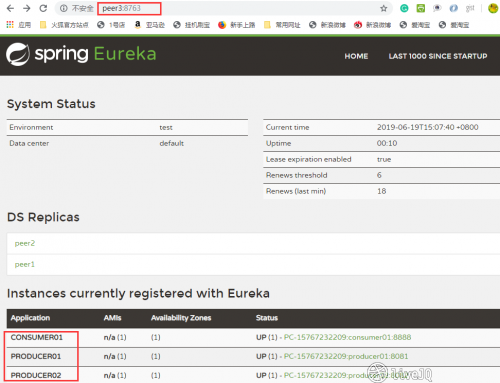Click Instances currently registered with Eureka heading

138,294
